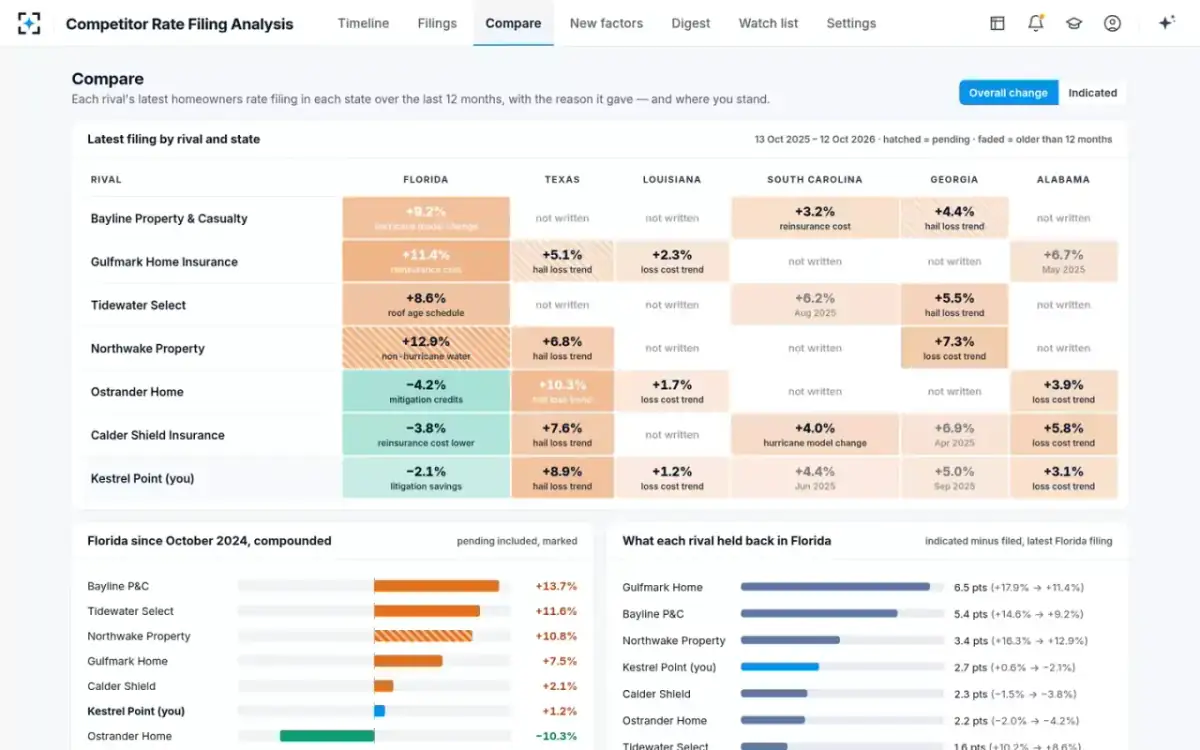Open the +2.3% loss cost trend cell
This screenshot has height=750, width=1200.
point(672,262)
